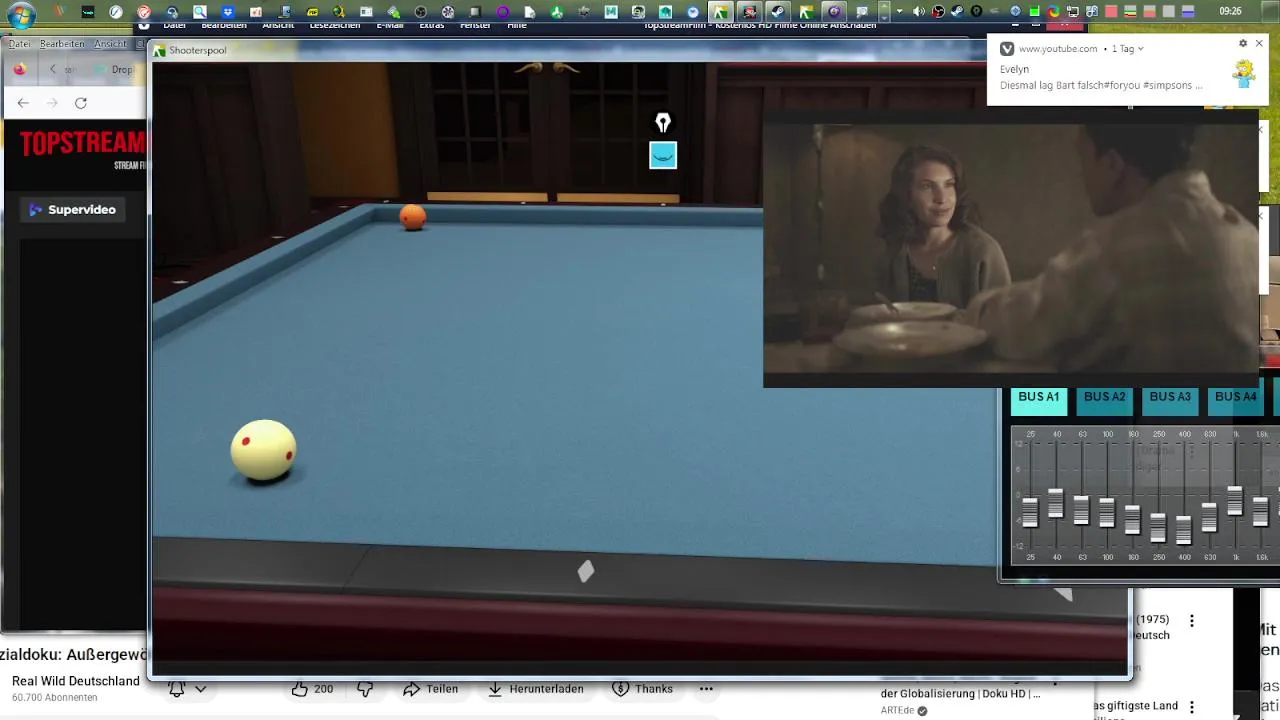Open the options menu on the (1975) recommended video

[1191, 621]
